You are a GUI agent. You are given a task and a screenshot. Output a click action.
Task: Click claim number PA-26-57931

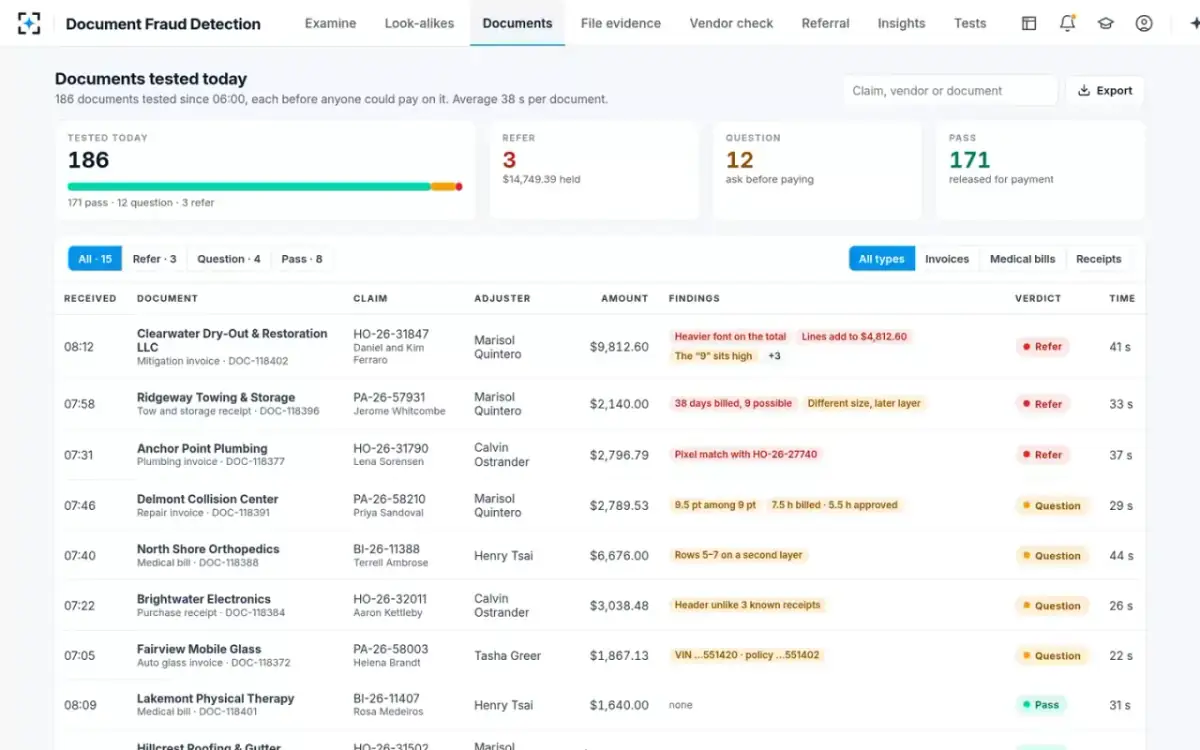point(389,397)
